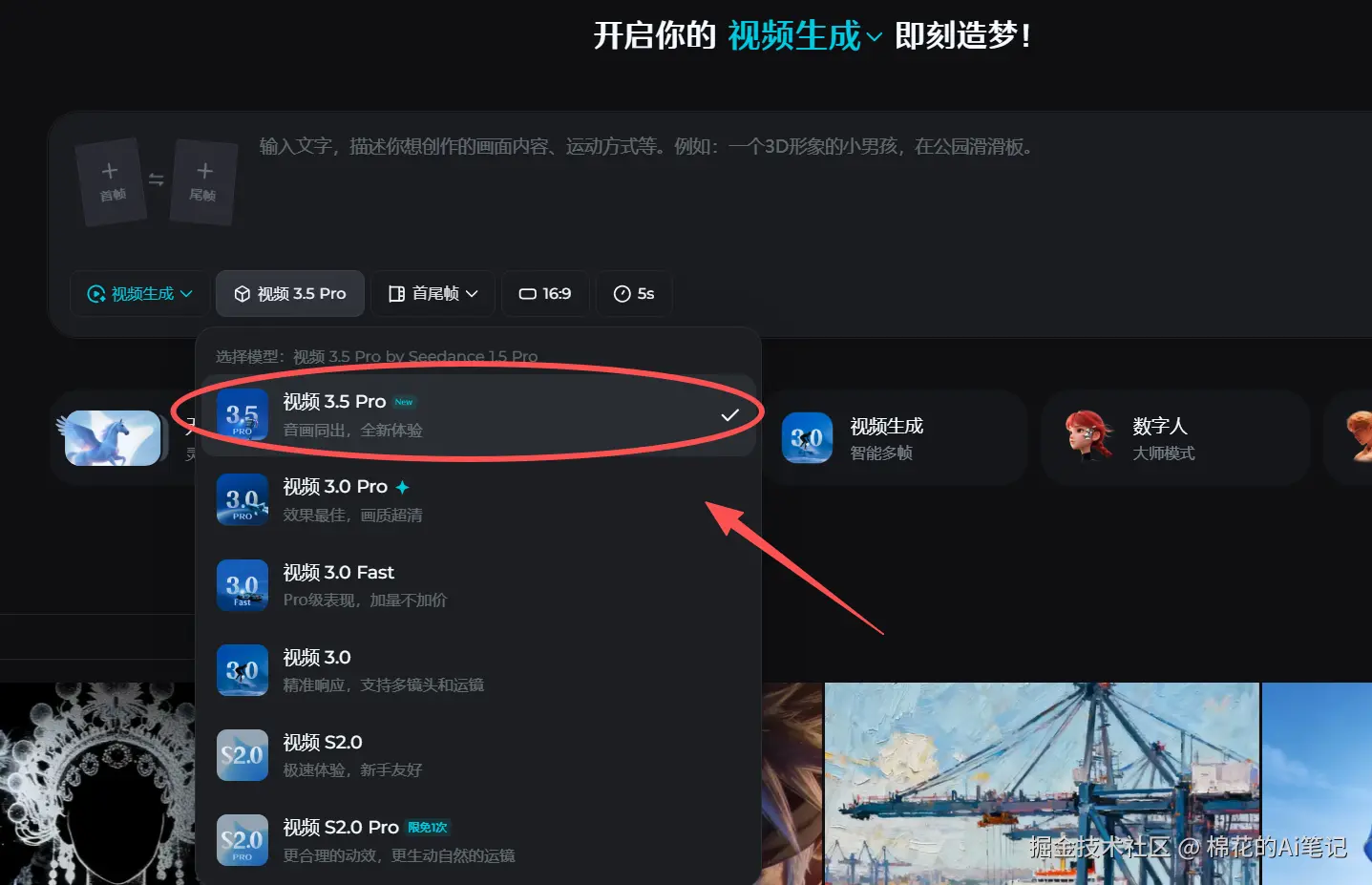Screen dimensions: 1372x885
Task: Open the white headdress artwork thumbnail
Action: [x=97, y=784]
